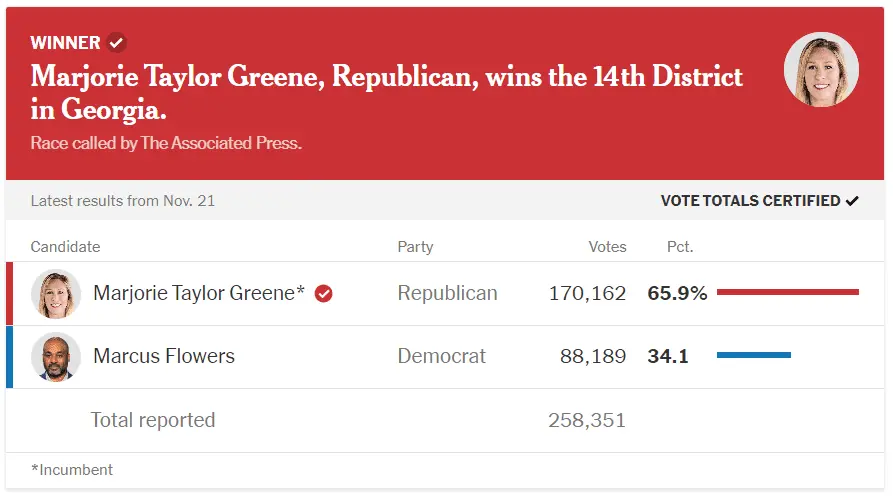The height and width of the screenshot is (498, 893).
Task: Click the headline announcing Greene wins the 14th District
Action: (x=386, y=91)
